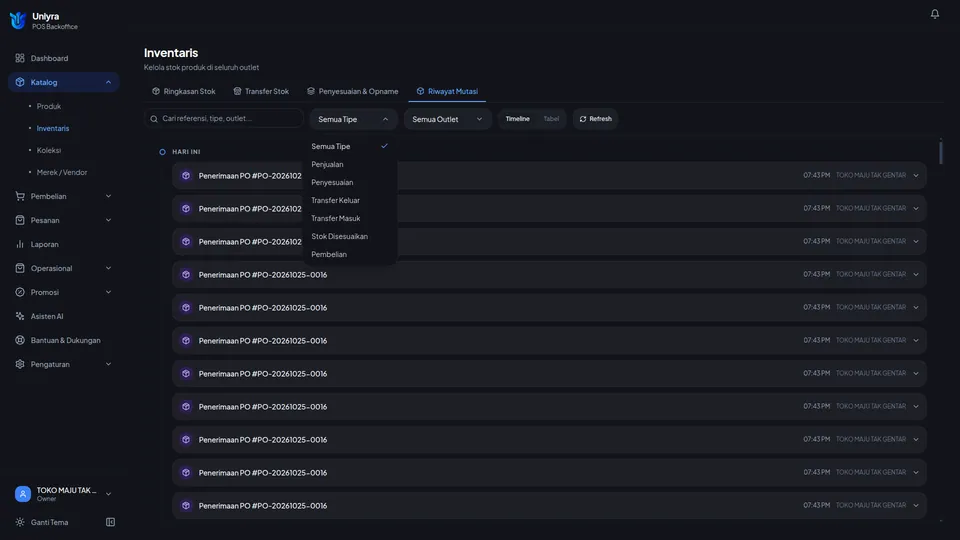Click the Asisten AI label

[x=47, y=316]
